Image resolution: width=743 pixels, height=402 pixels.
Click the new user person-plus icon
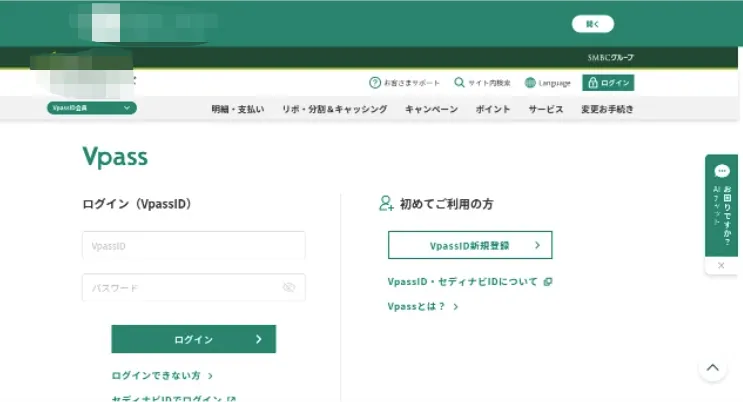[x=386, y=204]
